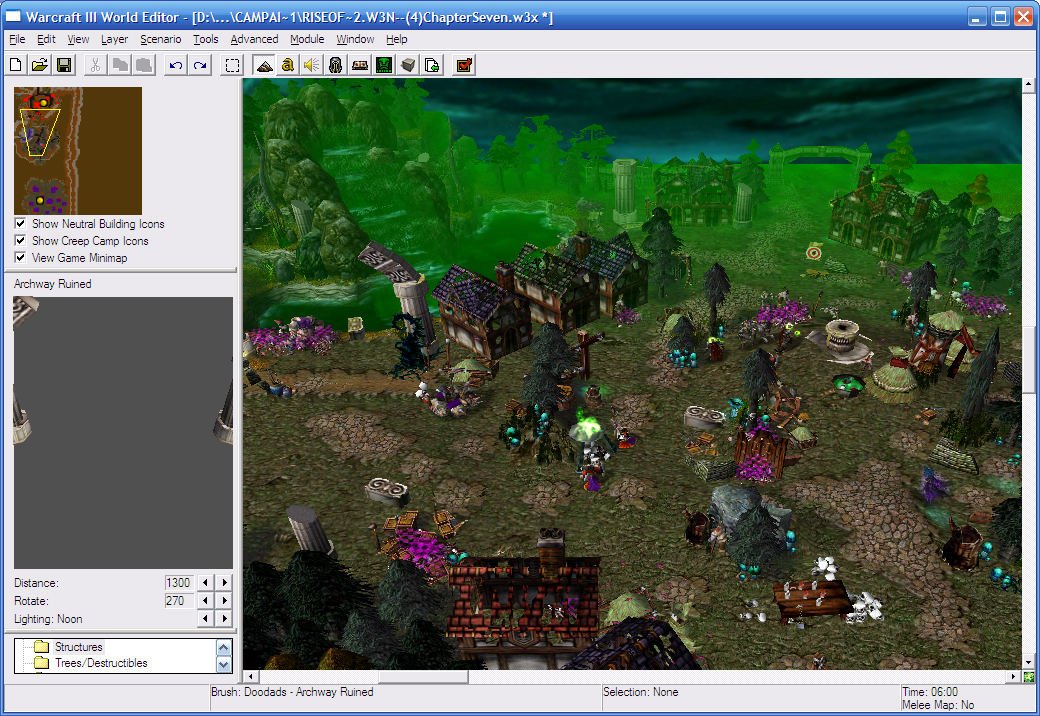The width and height of the screenshot is (1040, 716).
Task: Open the Import Manager icon
Action: tap(432, 65)
